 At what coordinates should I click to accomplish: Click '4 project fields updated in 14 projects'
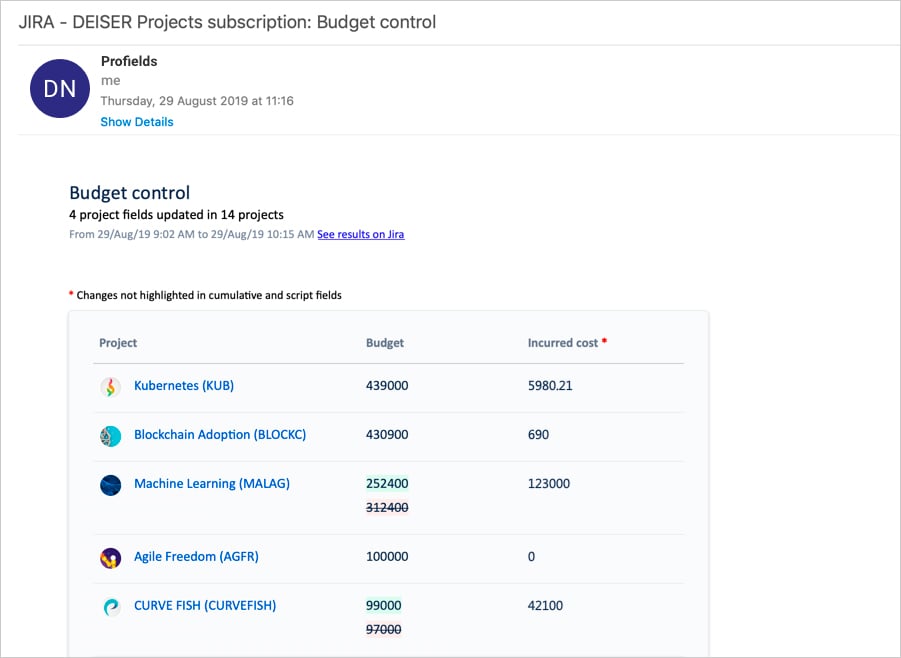176,215
